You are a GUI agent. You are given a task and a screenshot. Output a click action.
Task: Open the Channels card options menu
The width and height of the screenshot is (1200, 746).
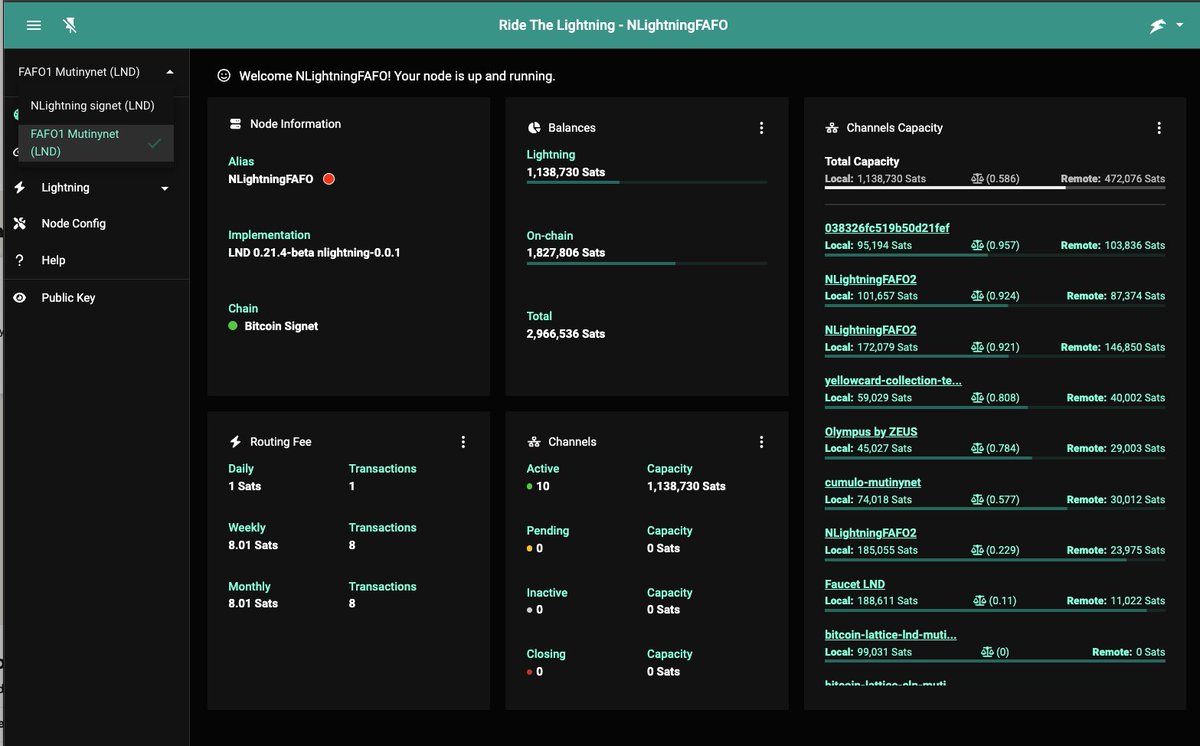pos(762,442)
